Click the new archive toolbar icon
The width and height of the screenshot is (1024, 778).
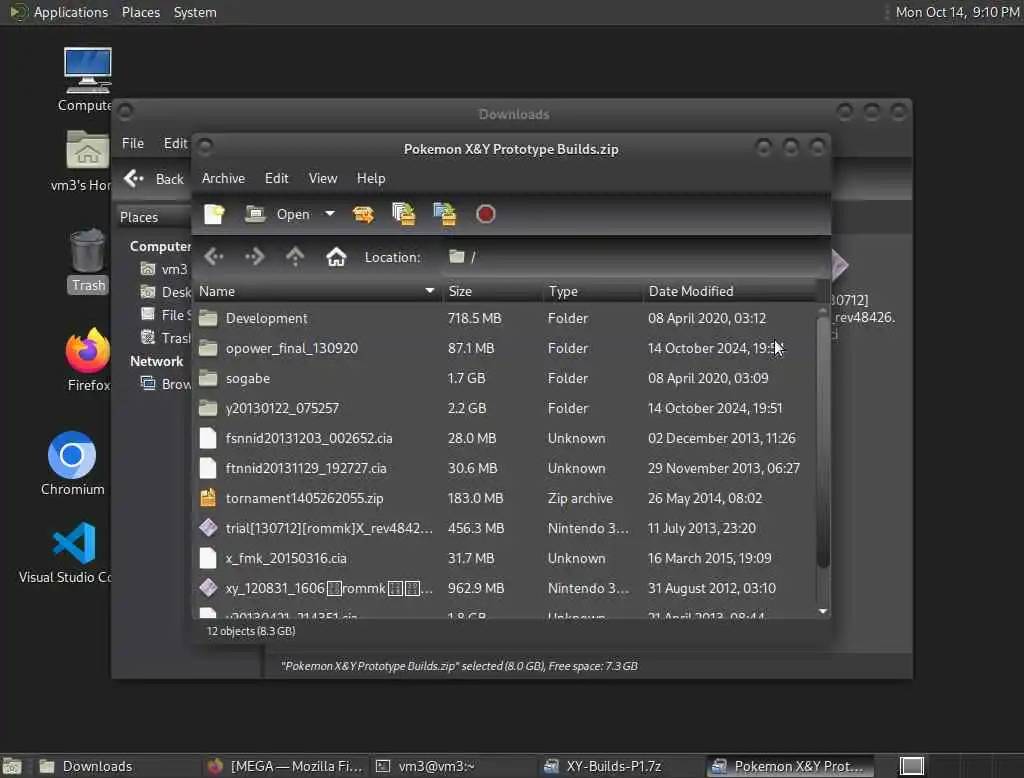(214, 214)
